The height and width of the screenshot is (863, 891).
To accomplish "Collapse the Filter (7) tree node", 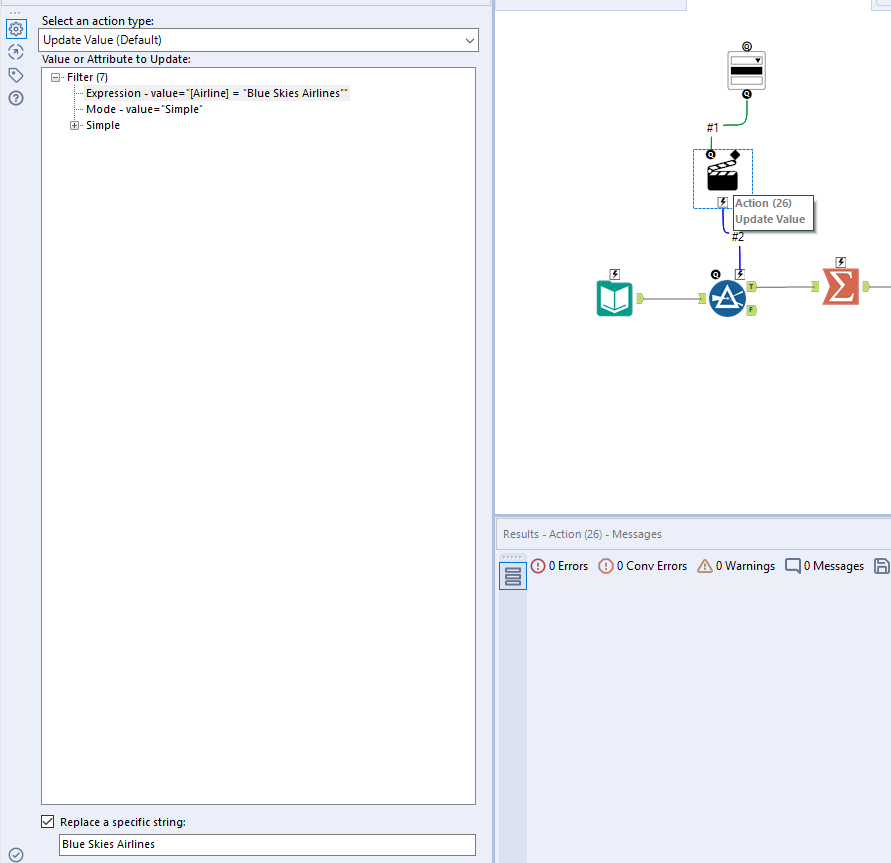I will click(55, 77).
